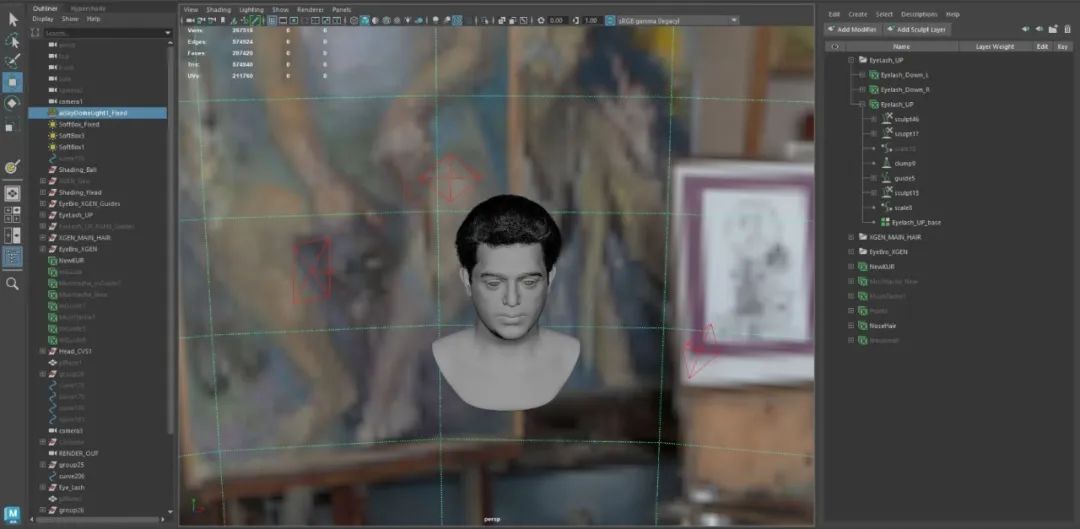Toggle the eye visibility column header
This screenshot has width=1080, height=529.
(835, 46)
